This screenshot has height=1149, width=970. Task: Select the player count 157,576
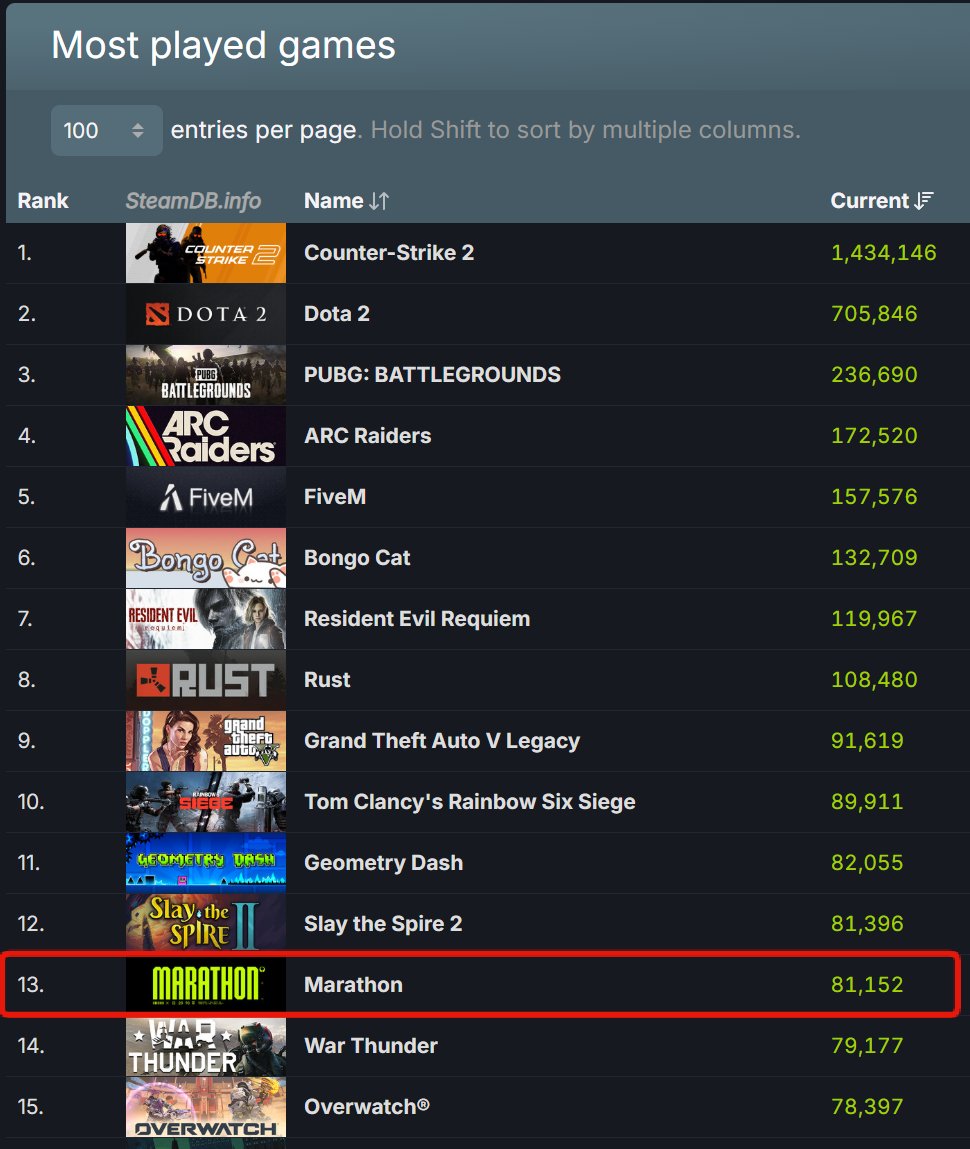click(x=874, y=497)
